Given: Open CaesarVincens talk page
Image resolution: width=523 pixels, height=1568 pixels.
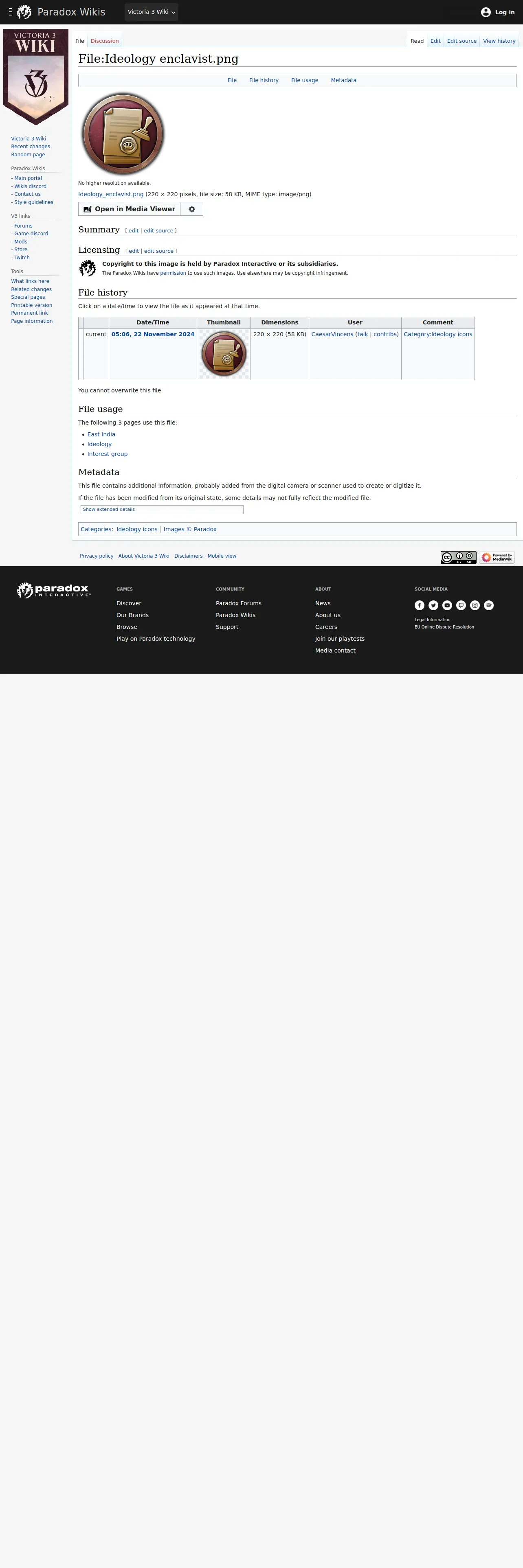Looking at the screenshot, I should [362, 334].
